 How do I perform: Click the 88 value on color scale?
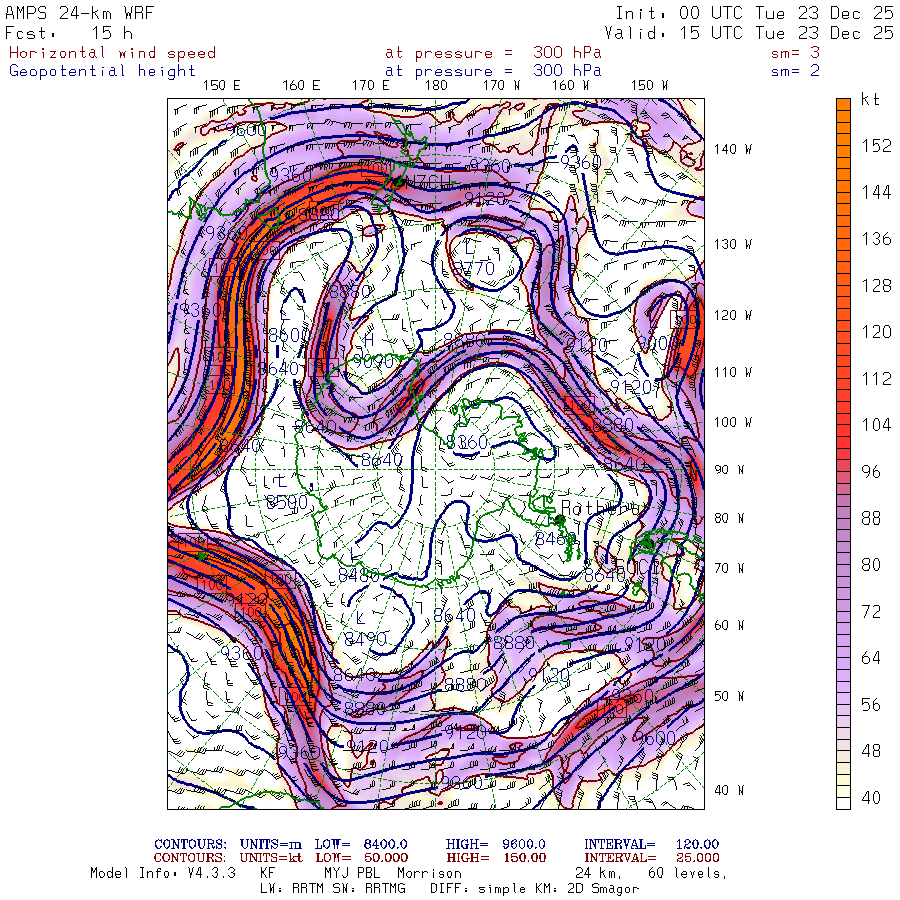pyautogui.click(x=871, y=518)
